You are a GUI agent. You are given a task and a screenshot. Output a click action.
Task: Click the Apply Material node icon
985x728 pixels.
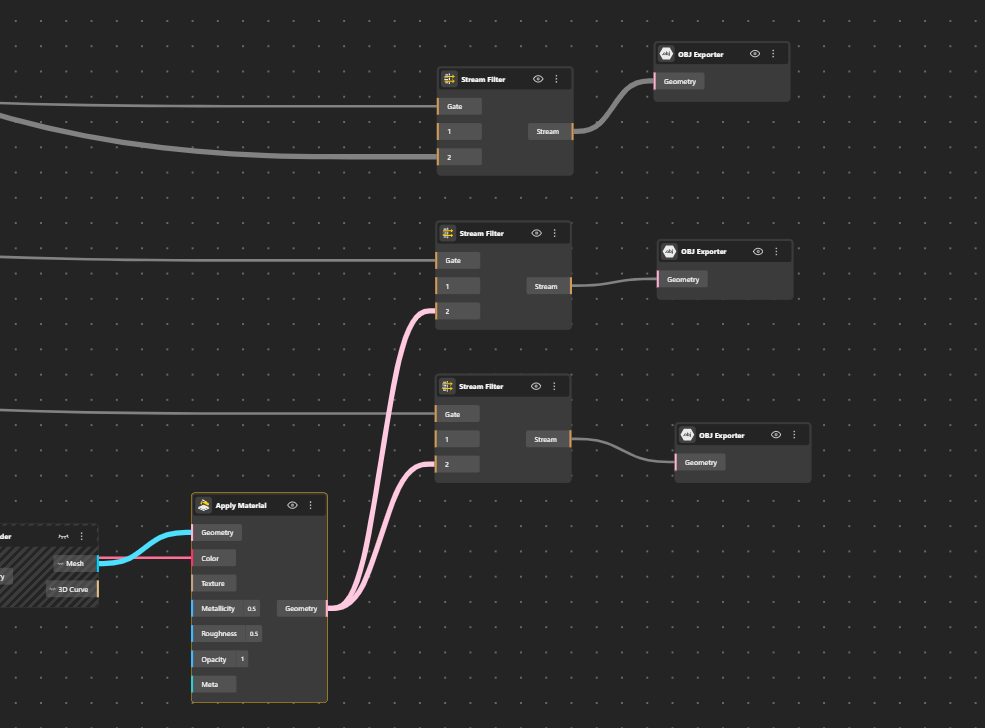(204, 505)
